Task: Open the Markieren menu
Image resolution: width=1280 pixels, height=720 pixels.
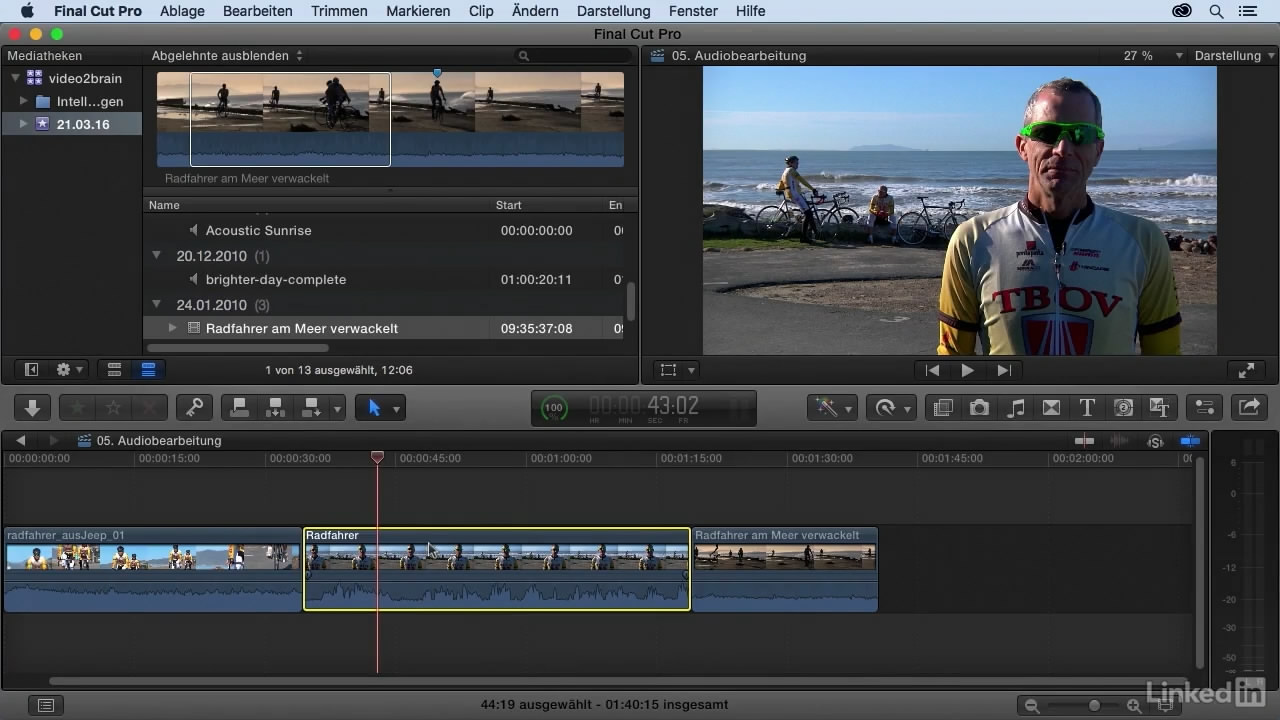Action: (418, 11)
